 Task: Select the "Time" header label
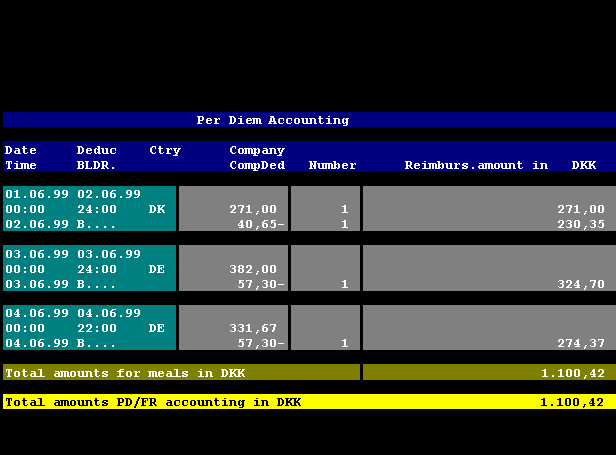[21, 165]
